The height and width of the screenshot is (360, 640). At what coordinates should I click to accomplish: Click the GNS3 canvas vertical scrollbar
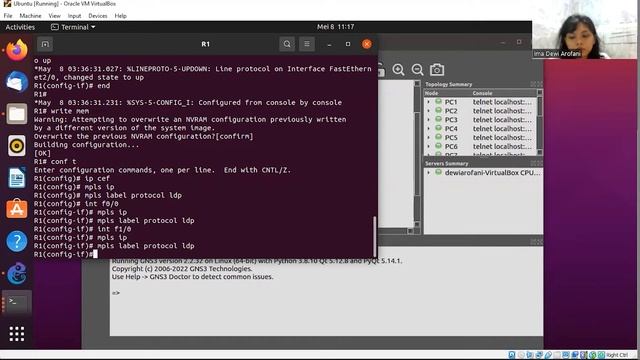click(417, 153)
